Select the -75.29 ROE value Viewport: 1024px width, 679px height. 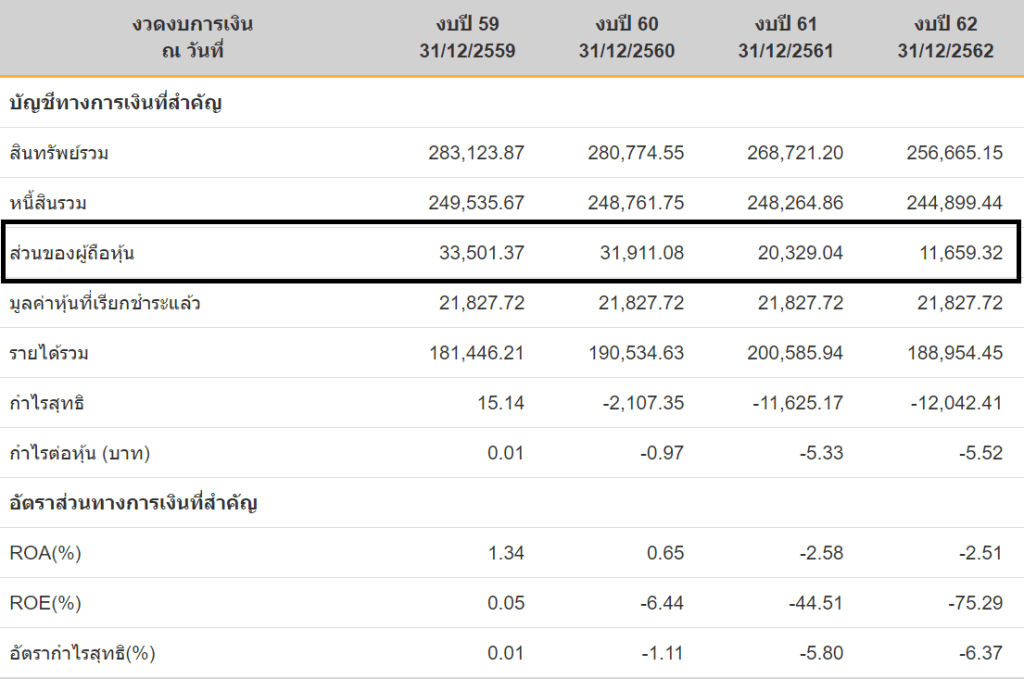974,603
